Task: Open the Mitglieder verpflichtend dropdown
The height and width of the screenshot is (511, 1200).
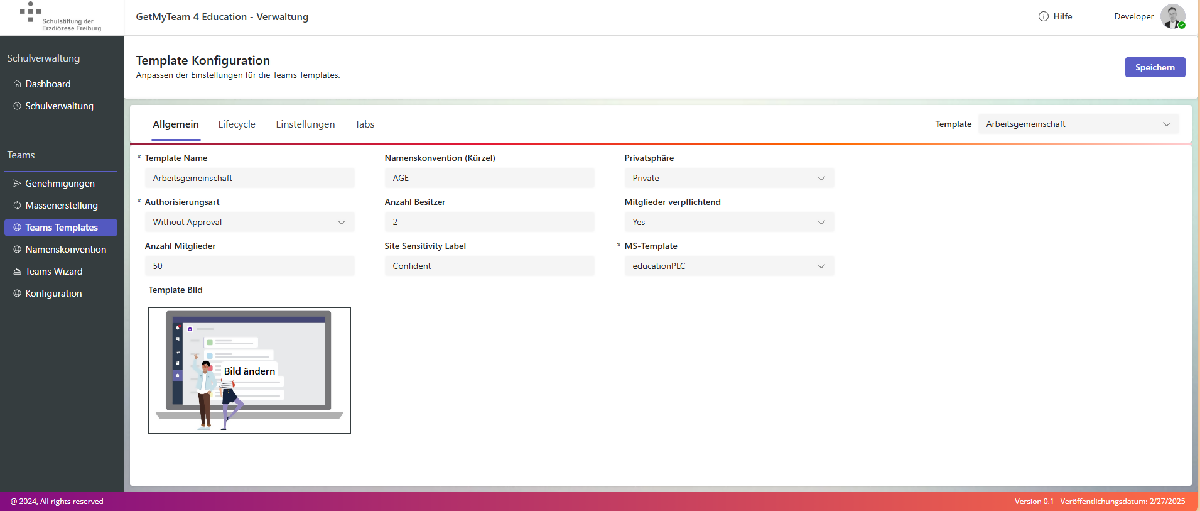Action: [729, 222]
